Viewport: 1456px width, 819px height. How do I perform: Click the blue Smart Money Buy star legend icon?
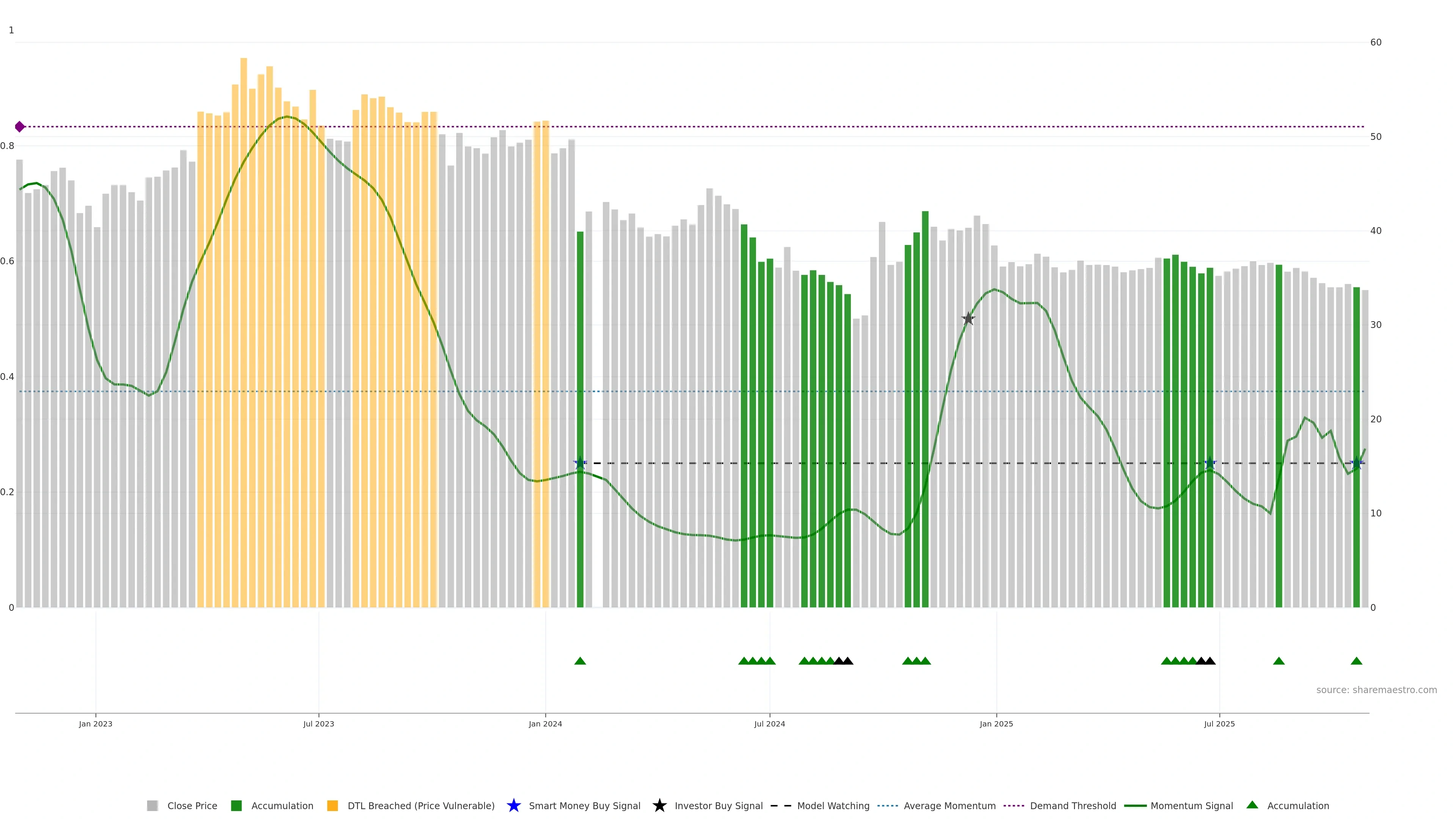point(513,805)
